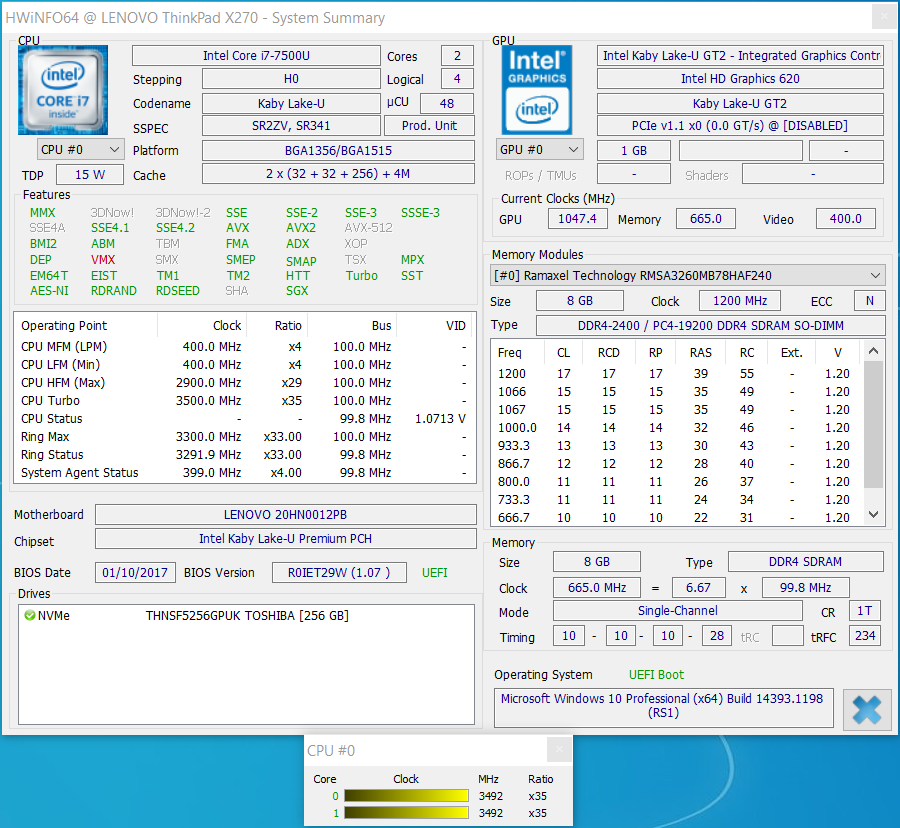This screenshot has width=900, height=828.
Task: Click the VID column header
Action: click(x=436, y=325)
